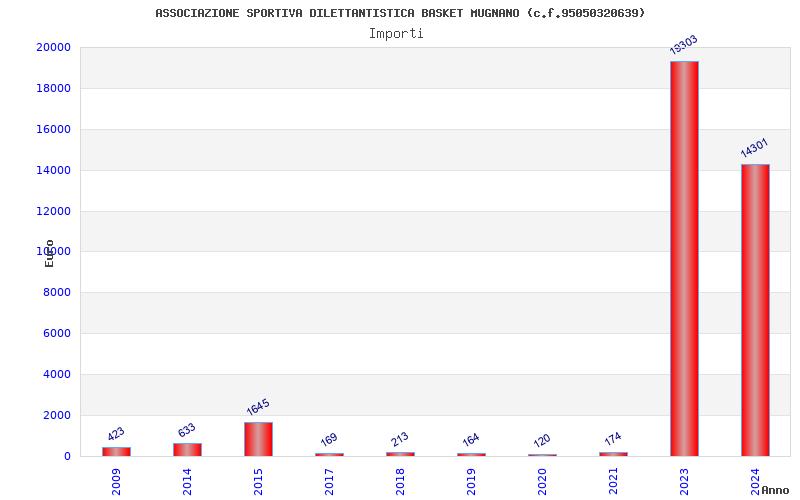Image resolution: width=800 pixels, height=500 pixels.
Task: Click the value label 120
Action: click(541, 440)
